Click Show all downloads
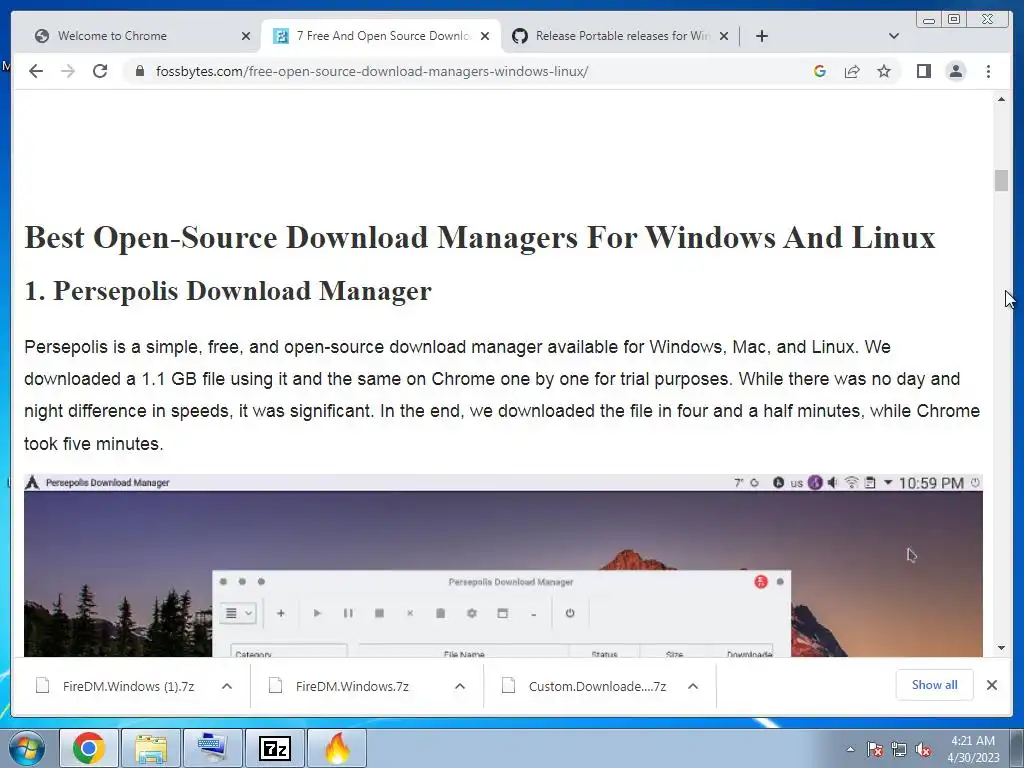 (935, 684)
